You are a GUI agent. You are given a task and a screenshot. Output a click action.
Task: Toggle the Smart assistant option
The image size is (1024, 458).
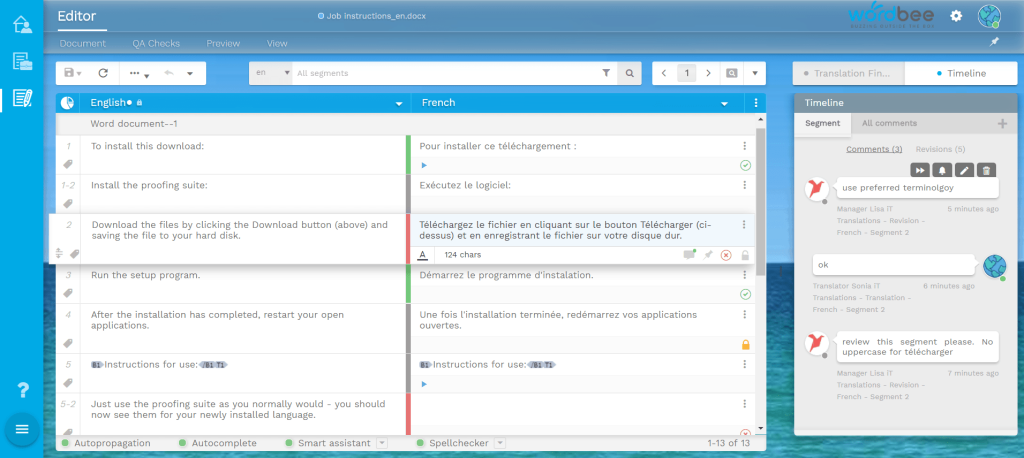[x=328, y=443]
